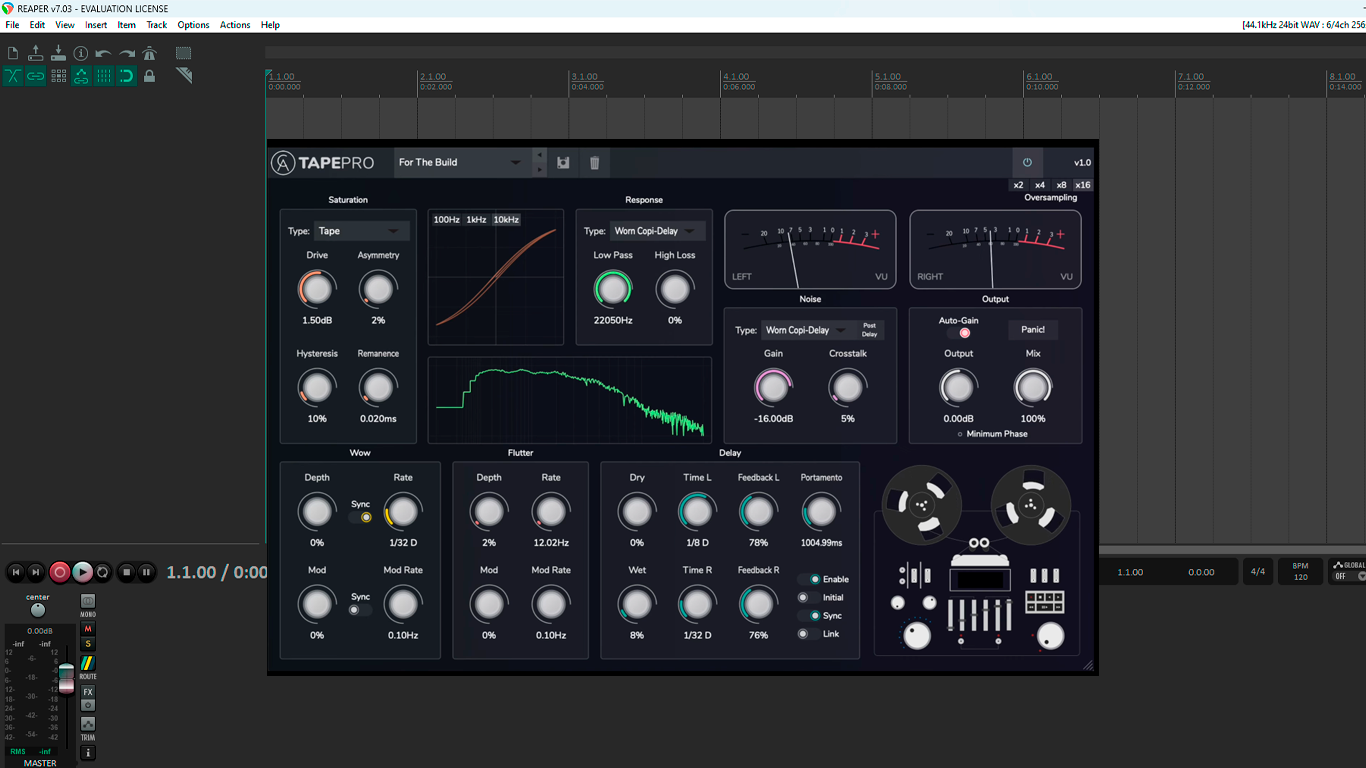
Task: Toggle ripple editing grid-squares icon
Action: coord(58,76)
